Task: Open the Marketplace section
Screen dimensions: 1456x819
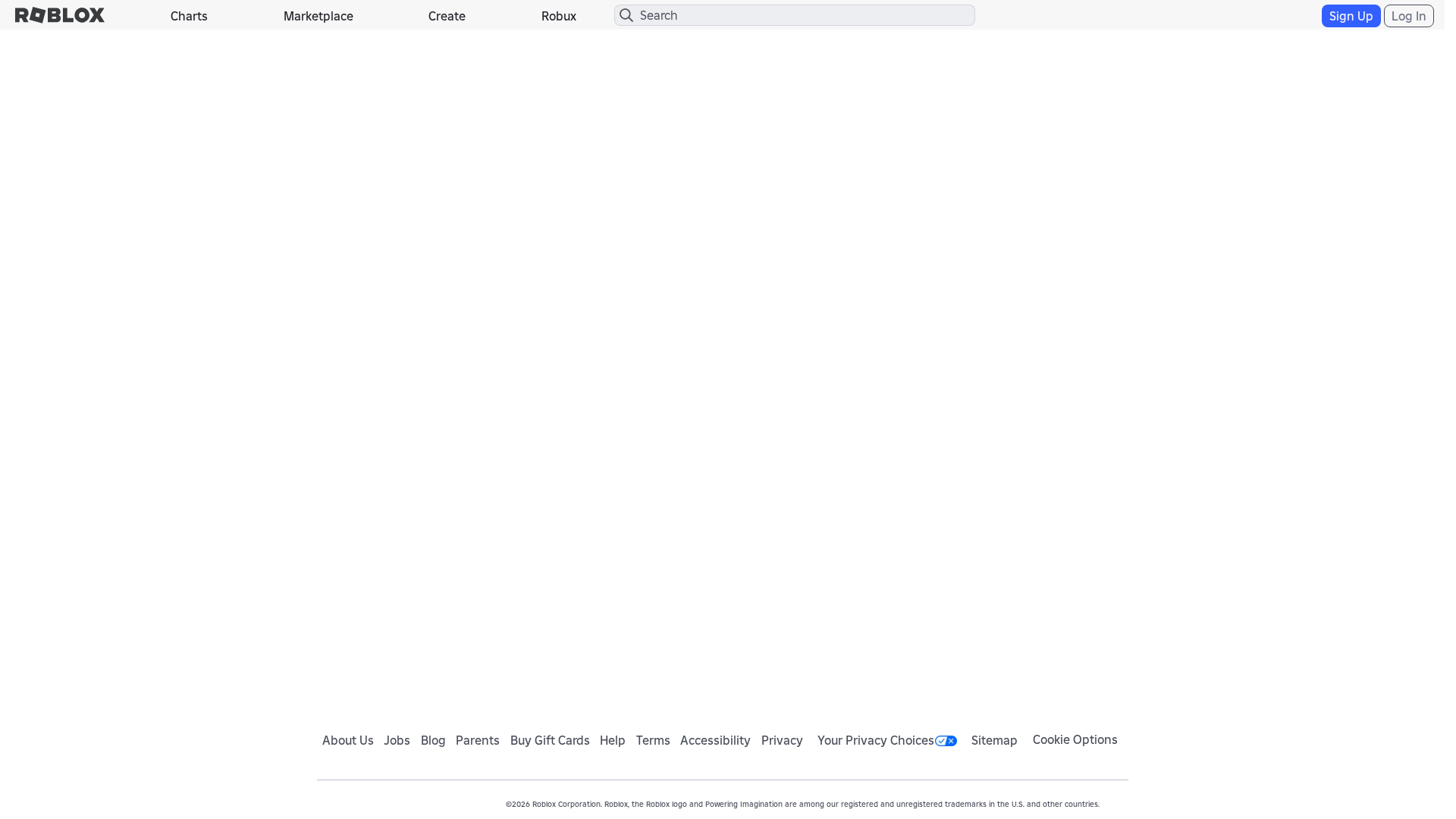Action: point(318,16)
